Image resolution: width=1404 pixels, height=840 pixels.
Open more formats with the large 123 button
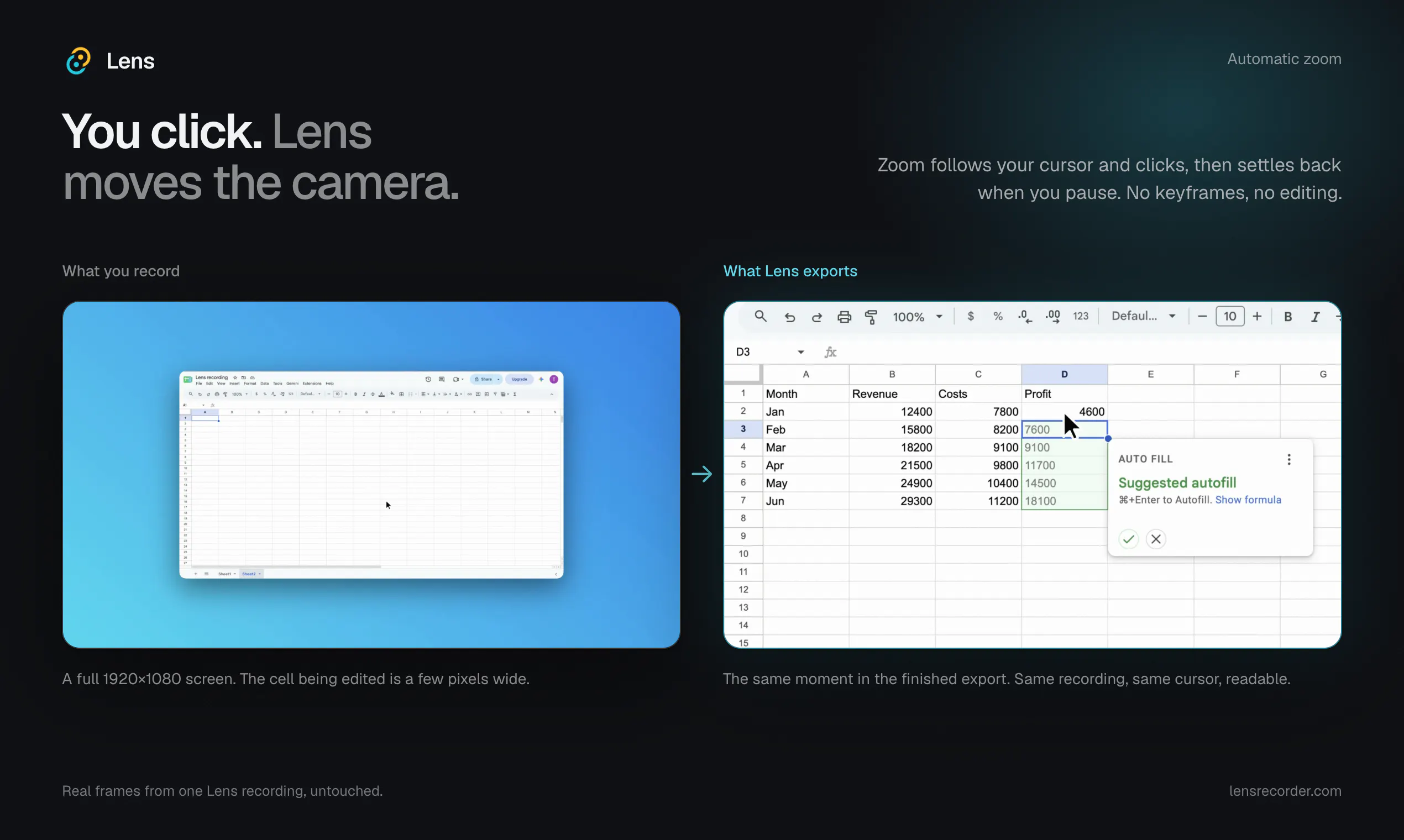click(x=1081, y=316)
